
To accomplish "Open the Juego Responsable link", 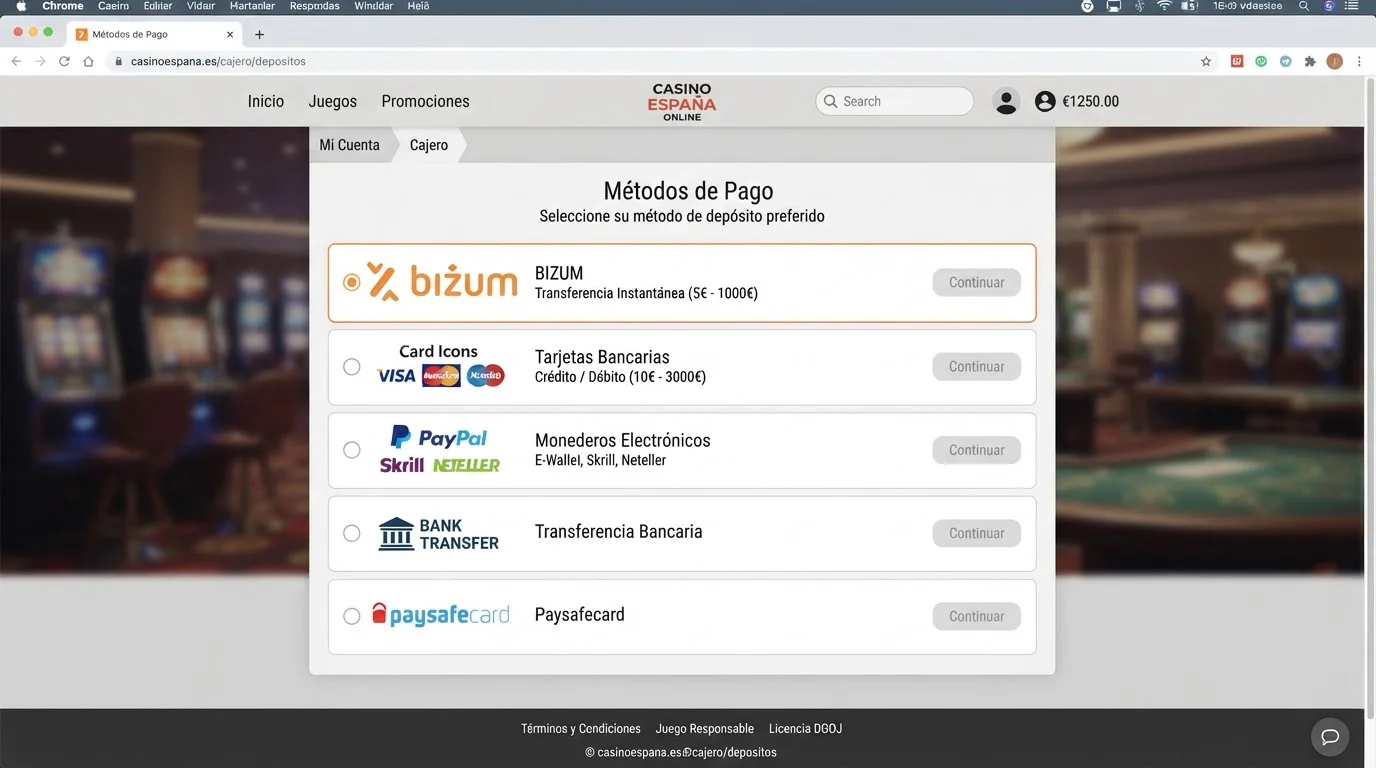I will 705,729.
